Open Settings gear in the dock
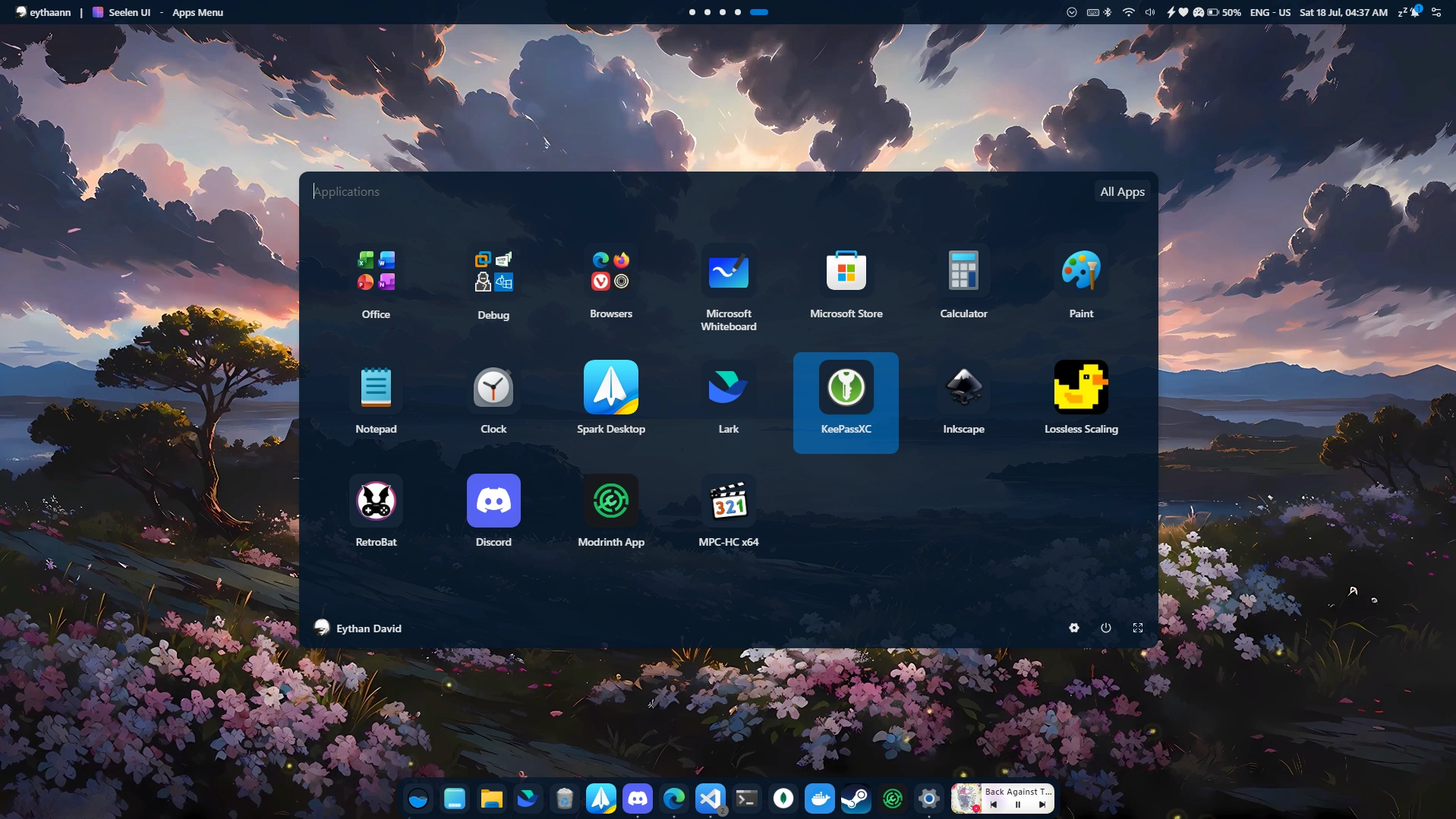The width and height of the screenshot is (1456, 819). (x=929, y=799)
